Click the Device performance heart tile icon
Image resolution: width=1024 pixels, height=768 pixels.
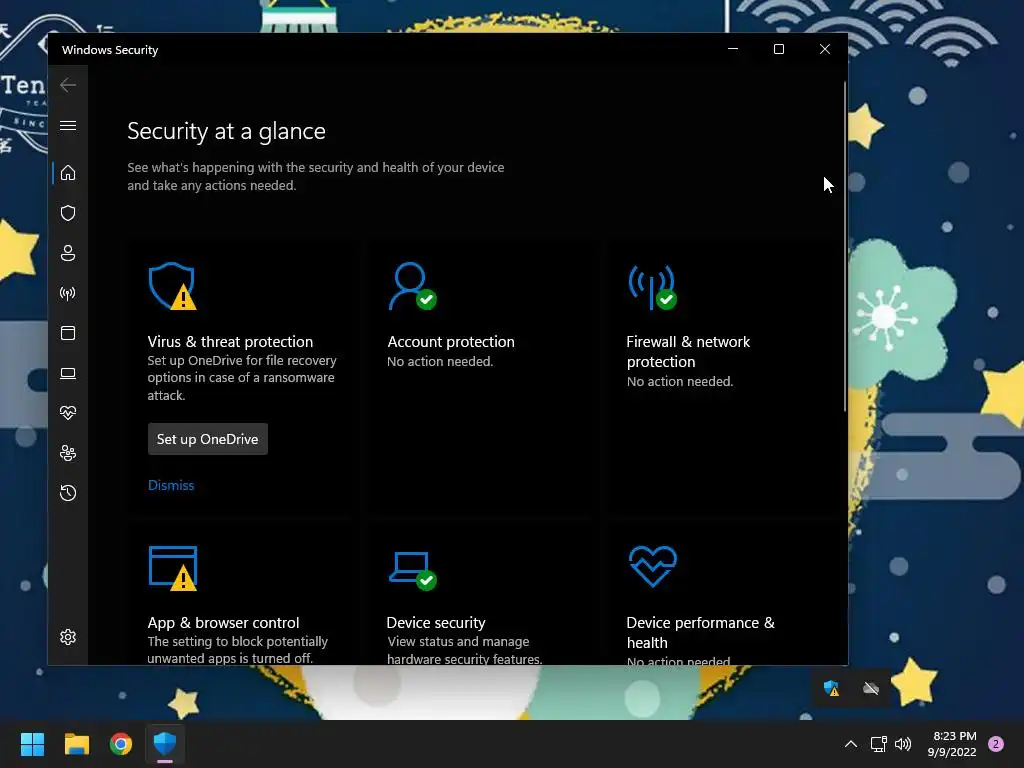652,566
